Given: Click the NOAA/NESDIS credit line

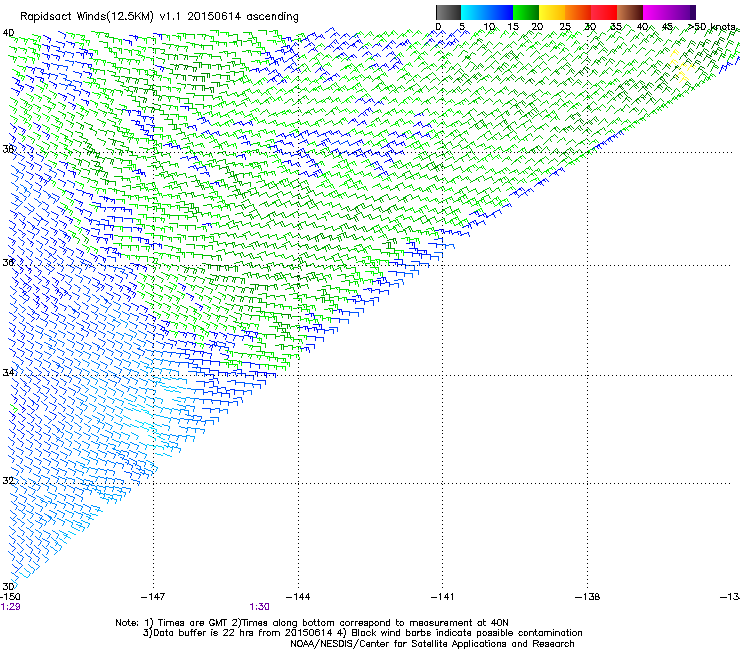Looking at the screenshot, I should 432,644.
